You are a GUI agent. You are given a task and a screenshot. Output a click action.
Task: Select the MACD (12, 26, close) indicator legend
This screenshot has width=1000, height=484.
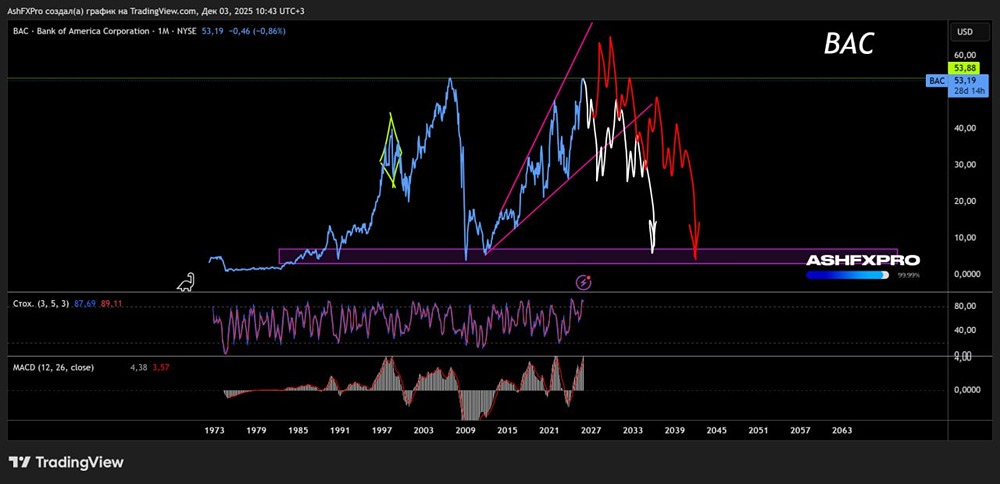pyautogui.click(x=51, y=367)
